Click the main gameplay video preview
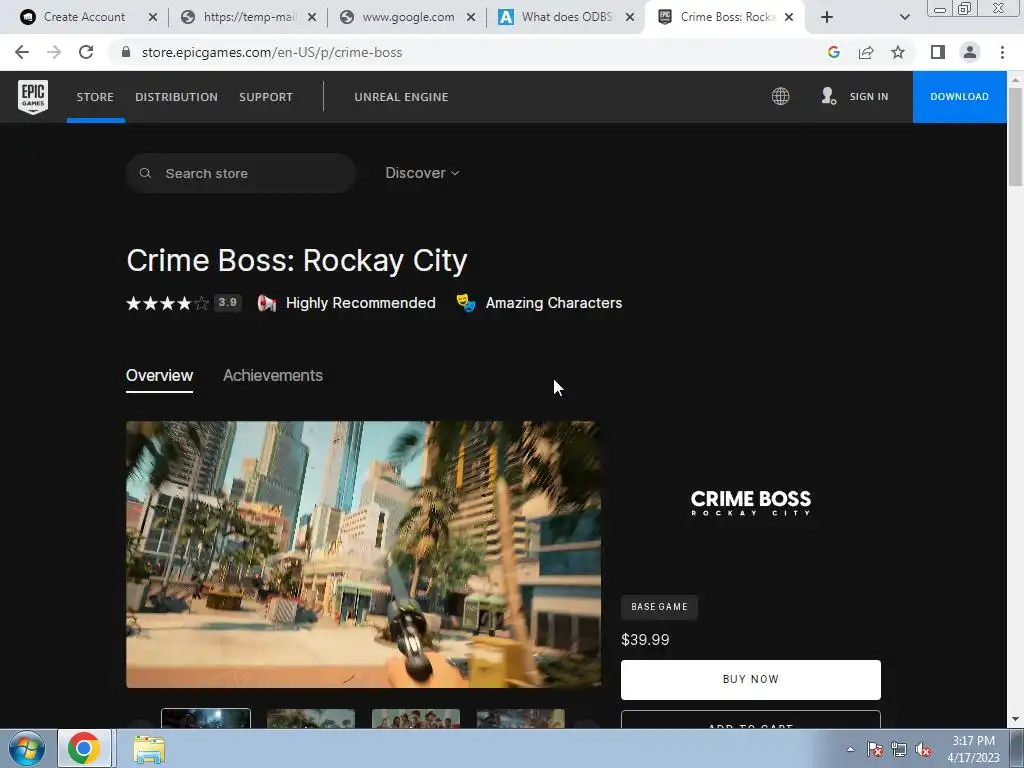1024x768 pixels. click(x=364, y=554)
